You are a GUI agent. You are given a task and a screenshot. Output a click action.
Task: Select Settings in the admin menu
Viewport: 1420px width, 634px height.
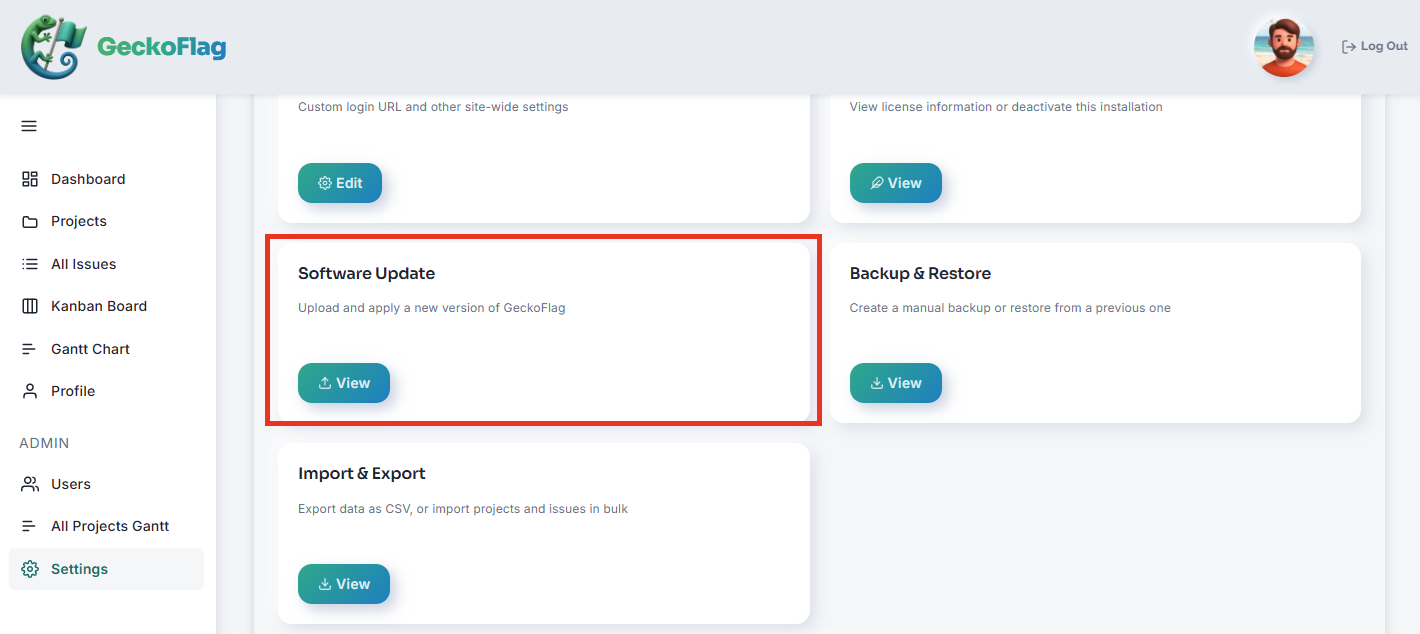click(x=106, y=569)
